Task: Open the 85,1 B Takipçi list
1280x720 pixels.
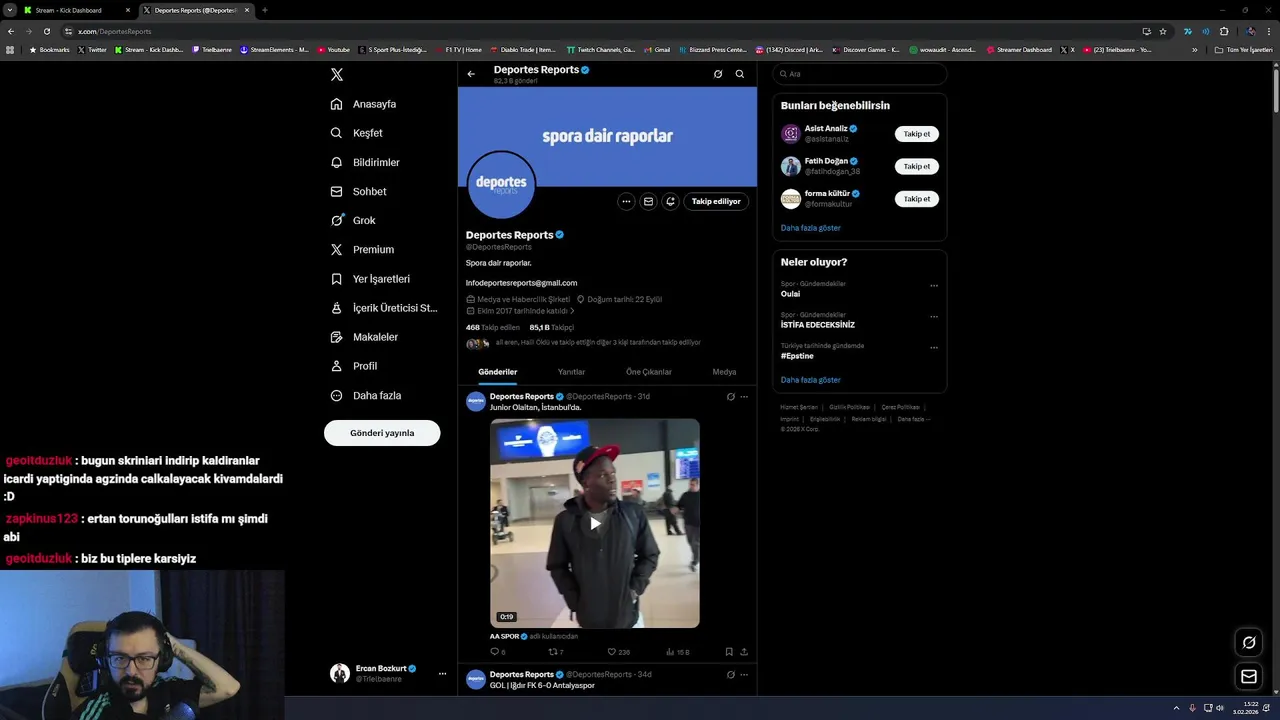Action: (x=551, y=327)
